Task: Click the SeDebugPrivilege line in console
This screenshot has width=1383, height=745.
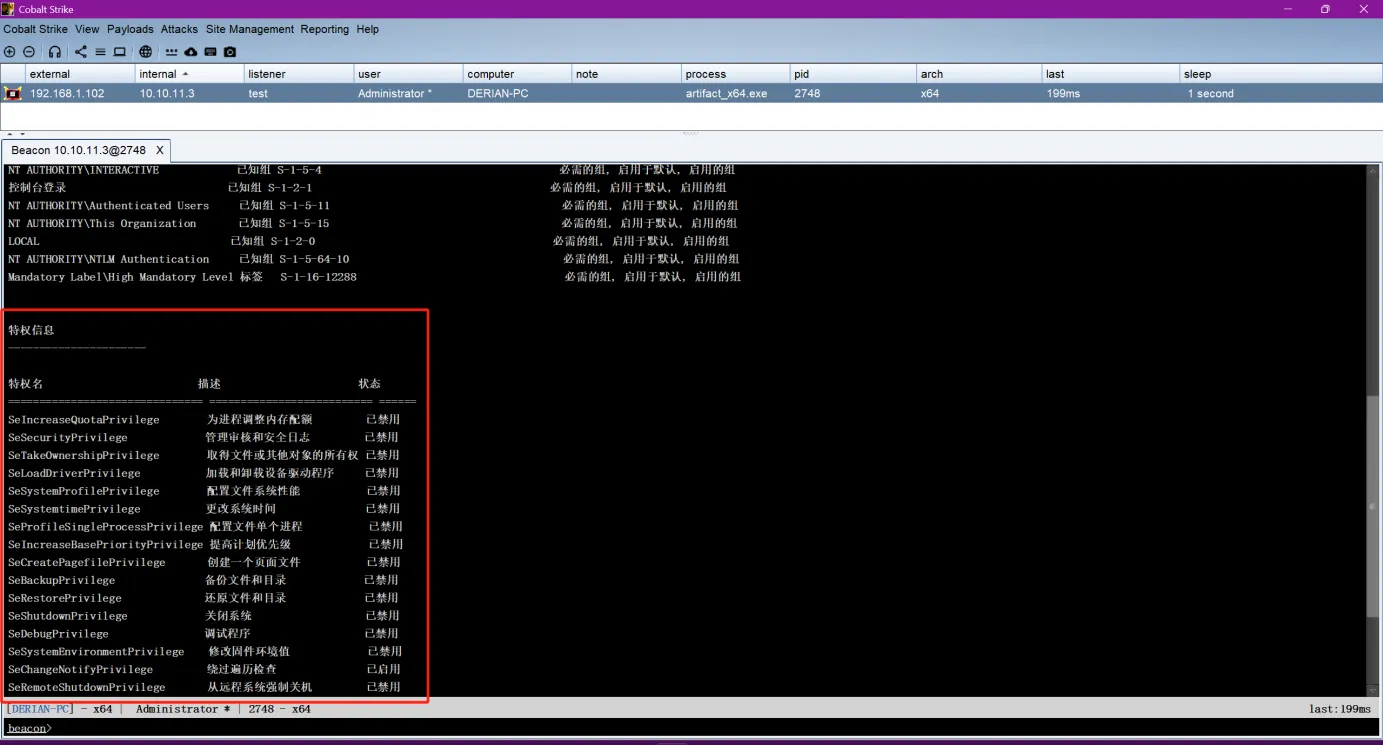Action: 204,634
